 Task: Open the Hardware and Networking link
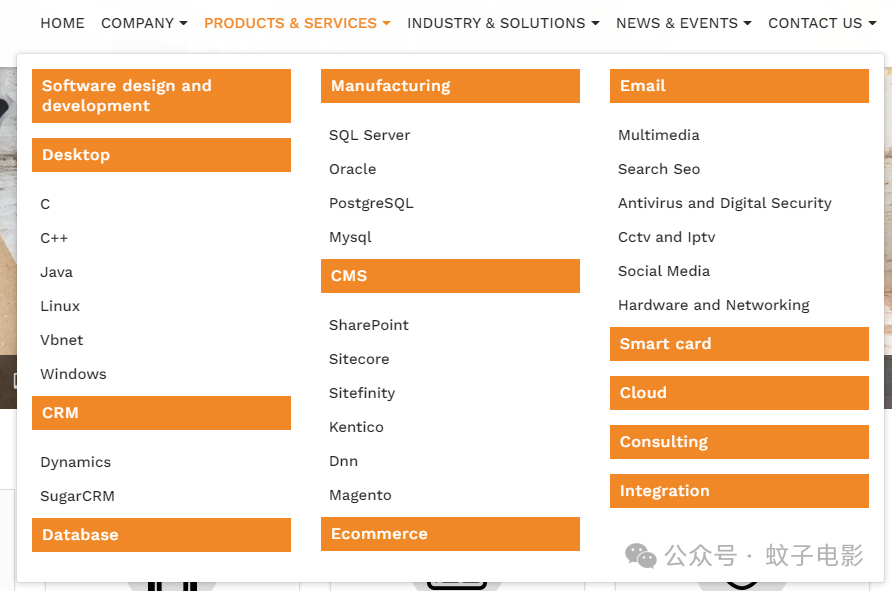[713, 305]
